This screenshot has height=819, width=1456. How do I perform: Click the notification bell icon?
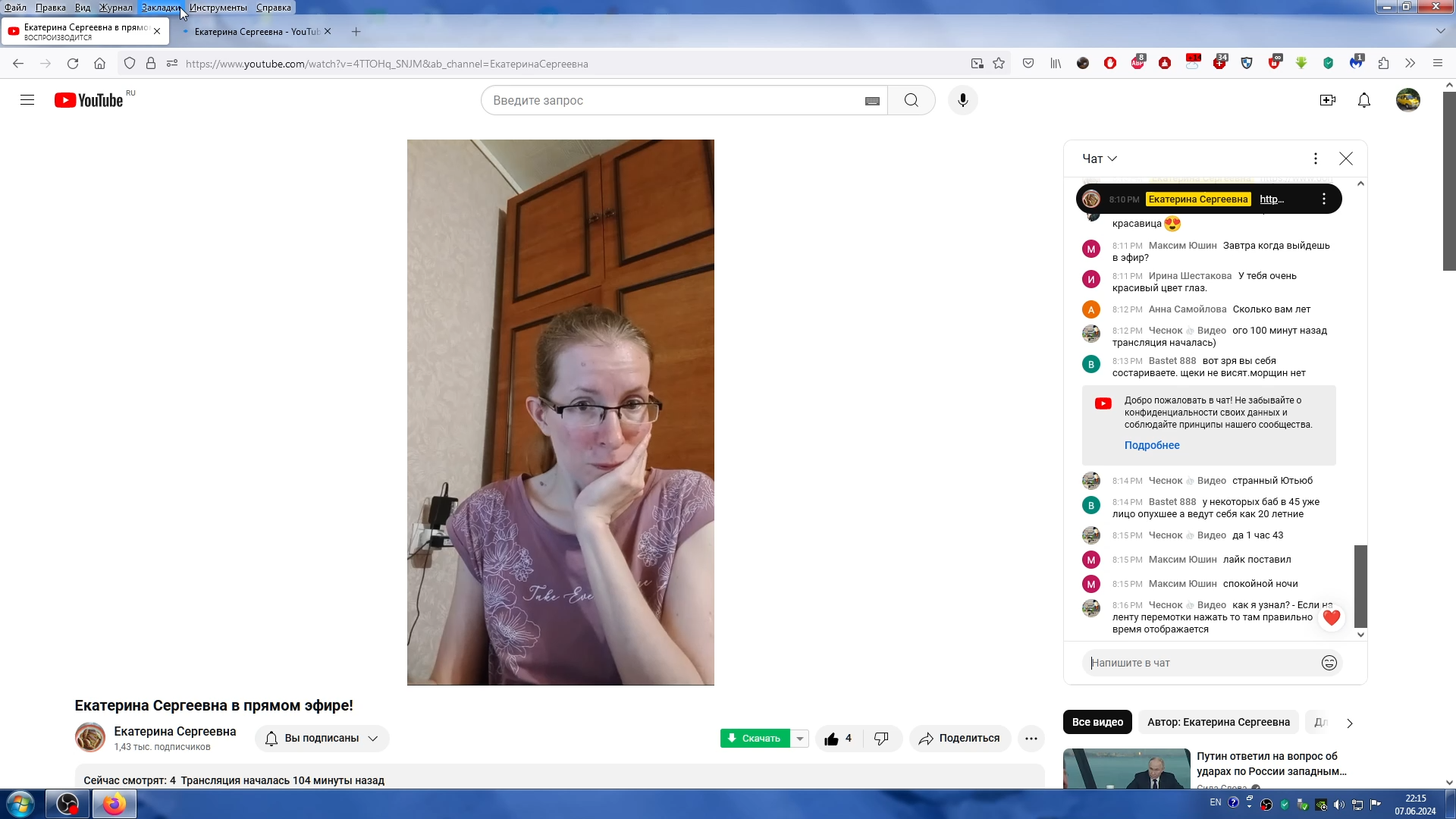1364,100
